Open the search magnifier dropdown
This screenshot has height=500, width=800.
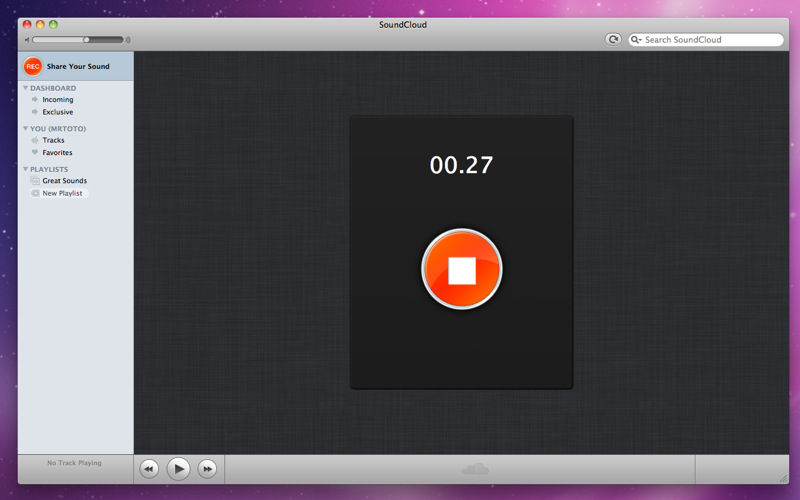pyautogui.click(x=636, y=40)
